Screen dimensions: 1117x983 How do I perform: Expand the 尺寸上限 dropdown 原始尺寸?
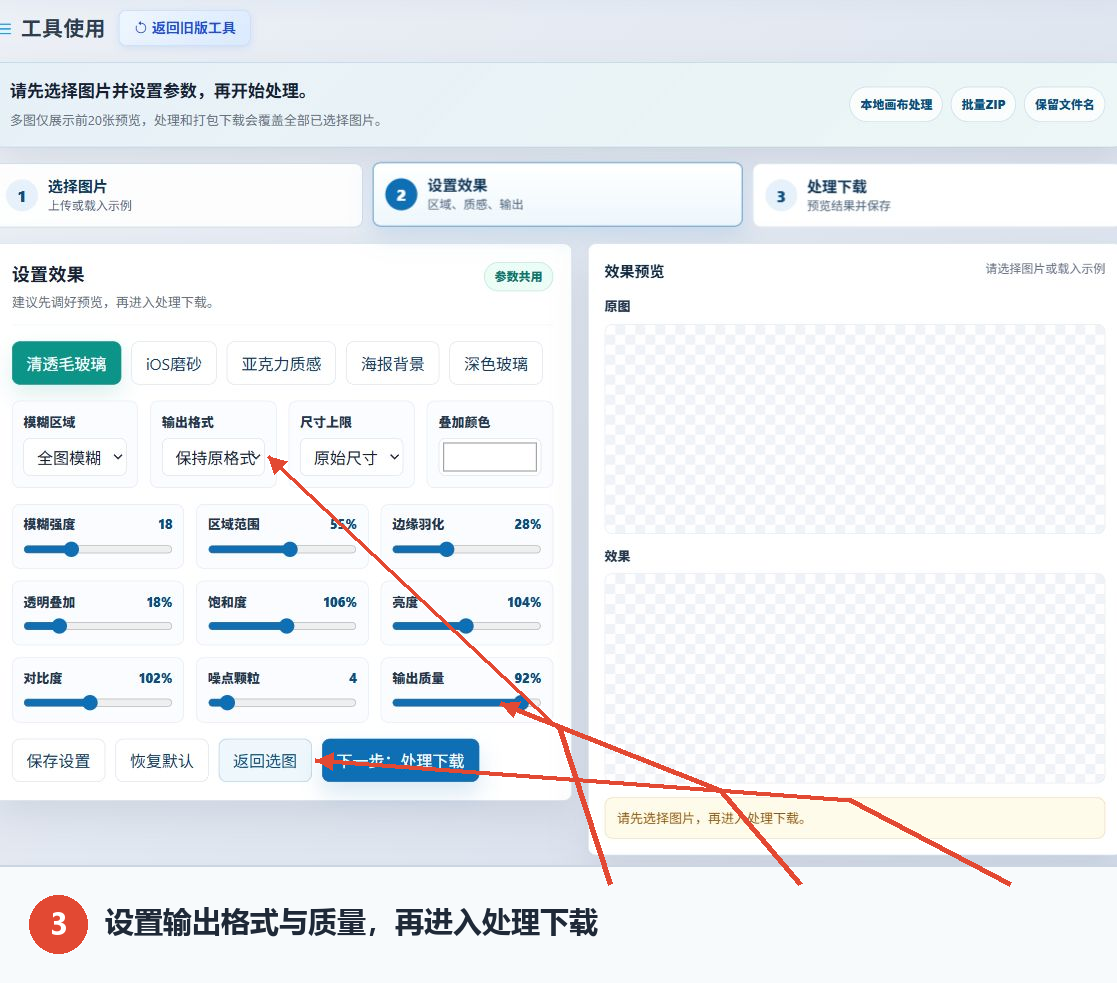(x=351, y=457)
